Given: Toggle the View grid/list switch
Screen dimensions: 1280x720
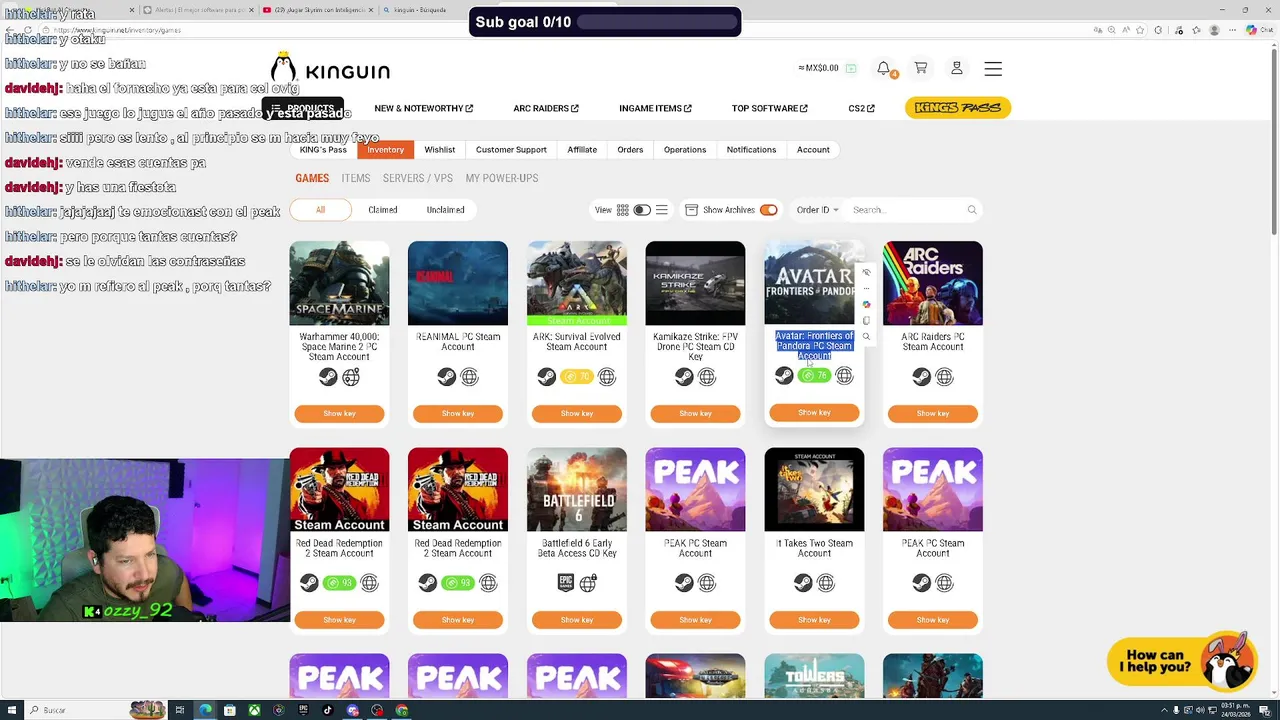Looking at the screenshot, I should pyautogui.click(x=642, y=210).
